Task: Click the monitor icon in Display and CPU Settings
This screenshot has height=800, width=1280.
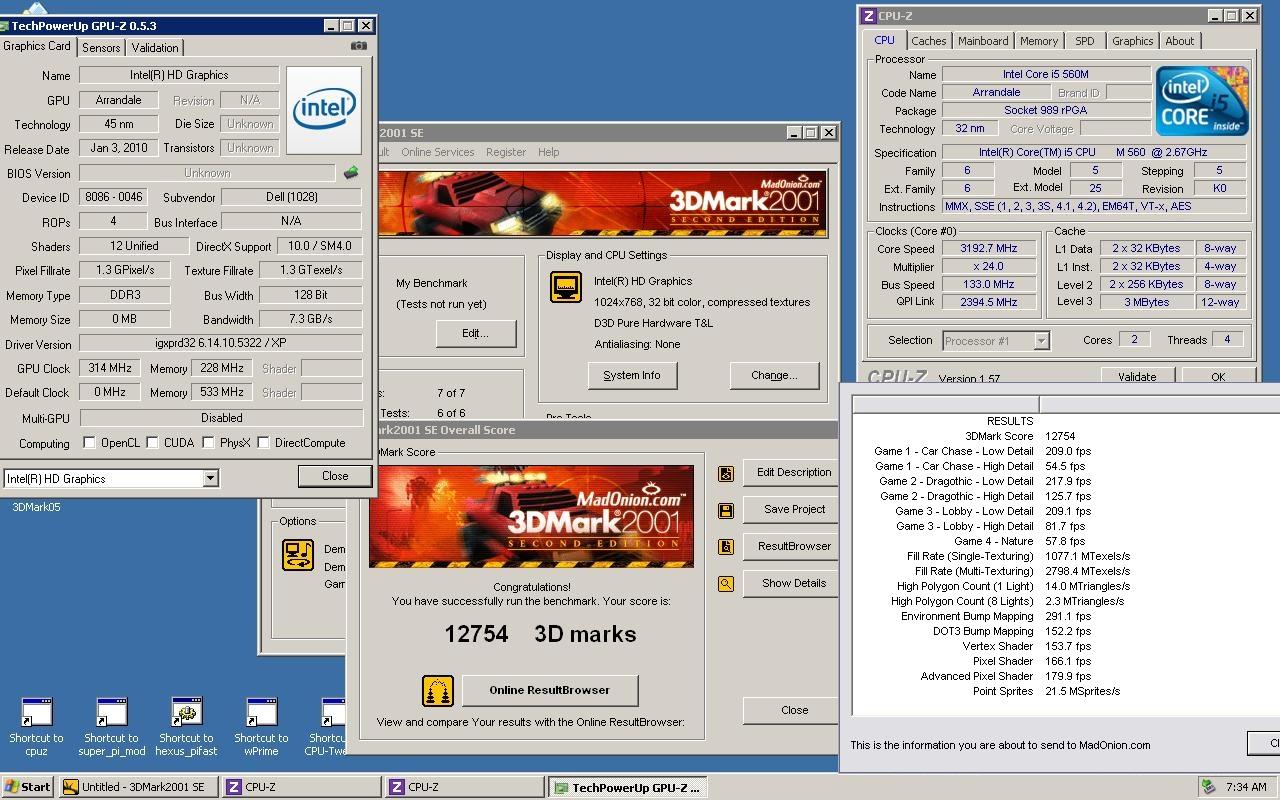Action: pos(566,287)
